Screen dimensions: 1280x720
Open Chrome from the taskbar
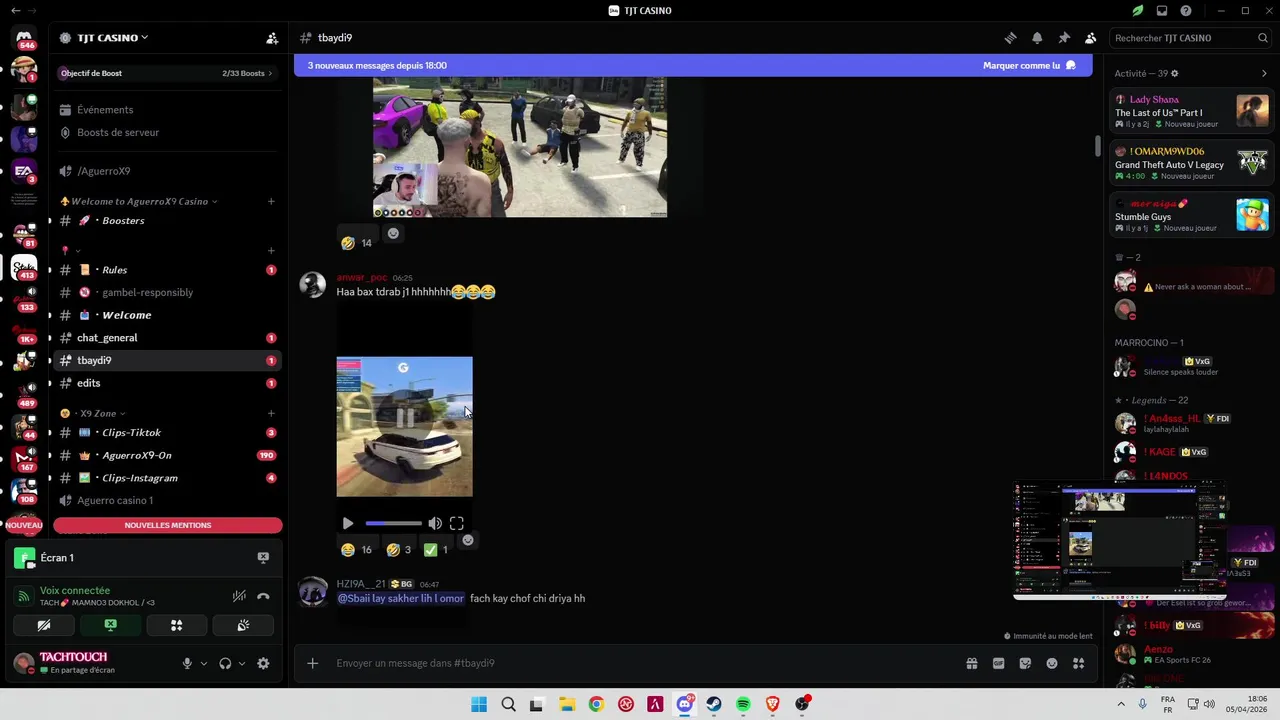596,704
